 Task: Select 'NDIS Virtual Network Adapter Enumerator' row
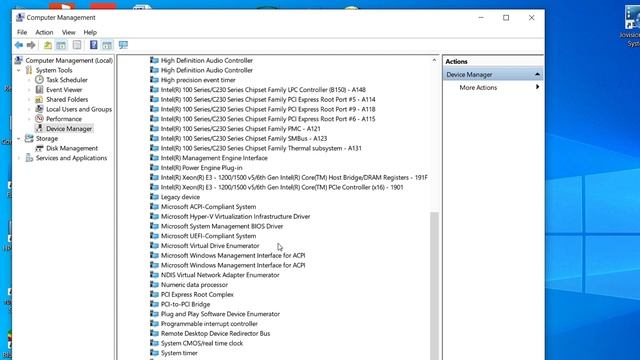(x=220, y=275)
